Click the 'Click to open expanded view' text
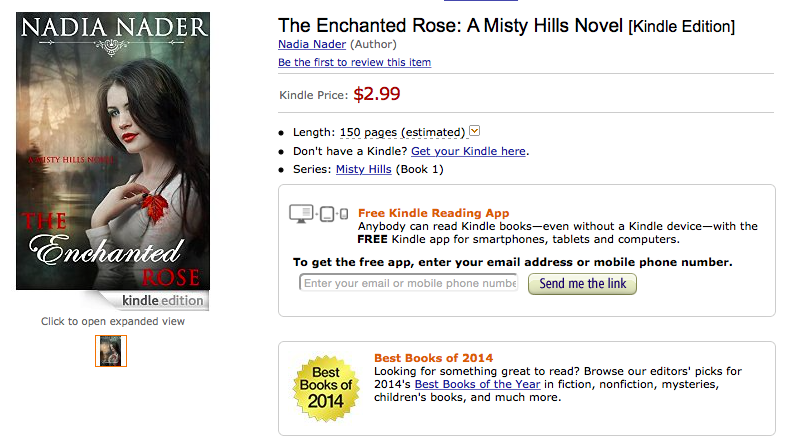The image size is (785, 446). pos(113,321)
